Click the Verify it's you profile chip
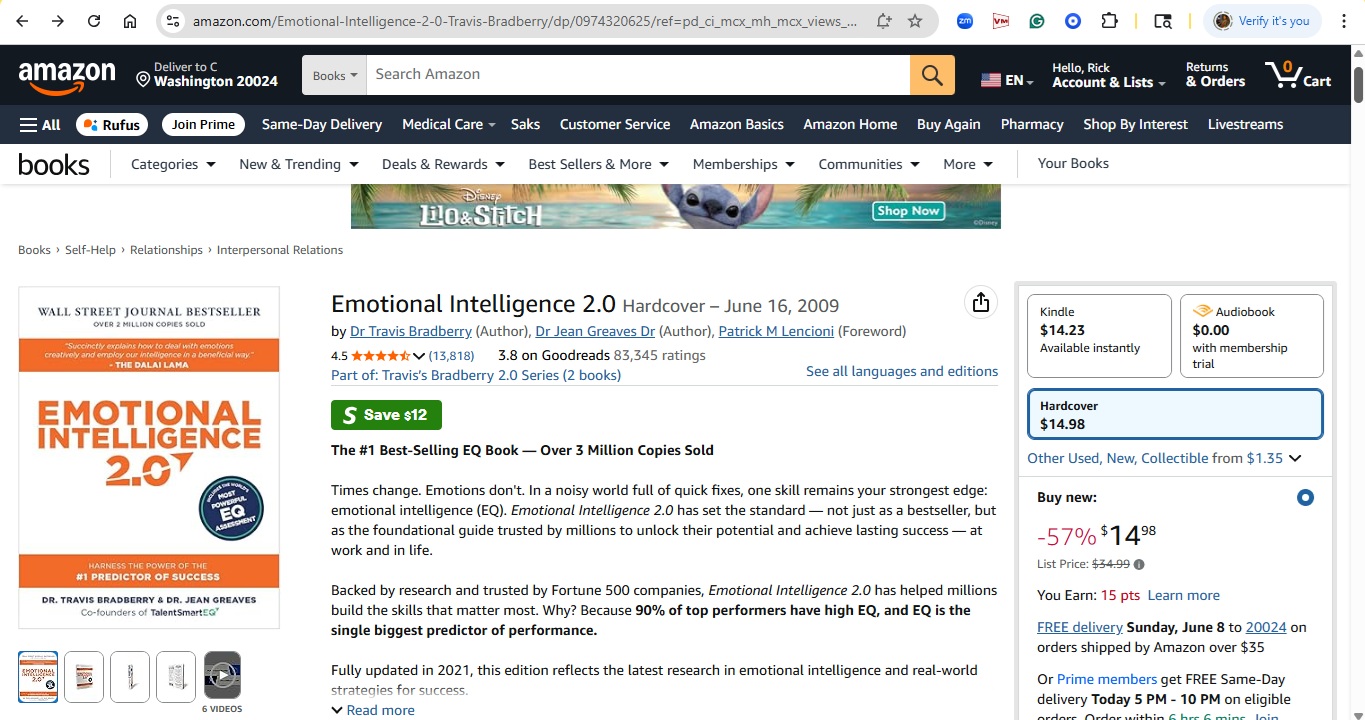The width and height of the screenshot is (1365, 720). pos(1264,21)
